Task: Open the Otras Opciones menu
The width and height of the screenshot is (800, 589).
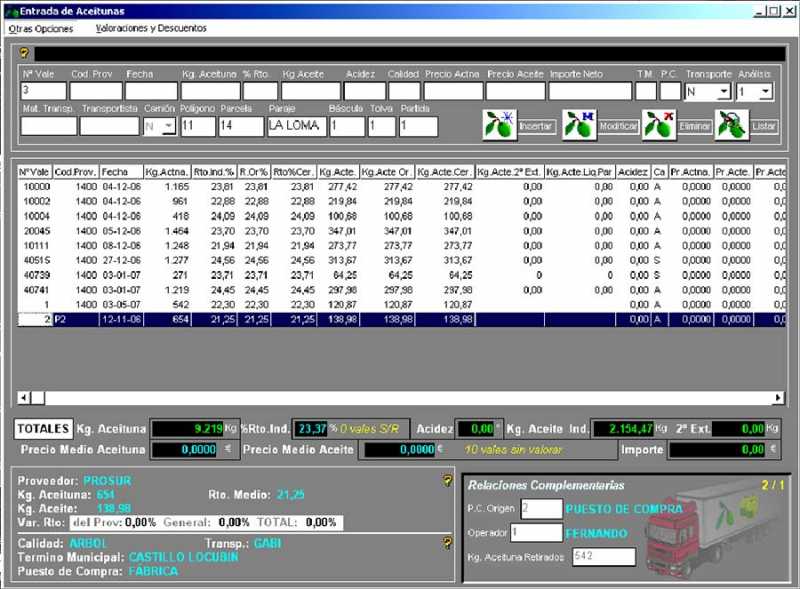Action: 41,29
